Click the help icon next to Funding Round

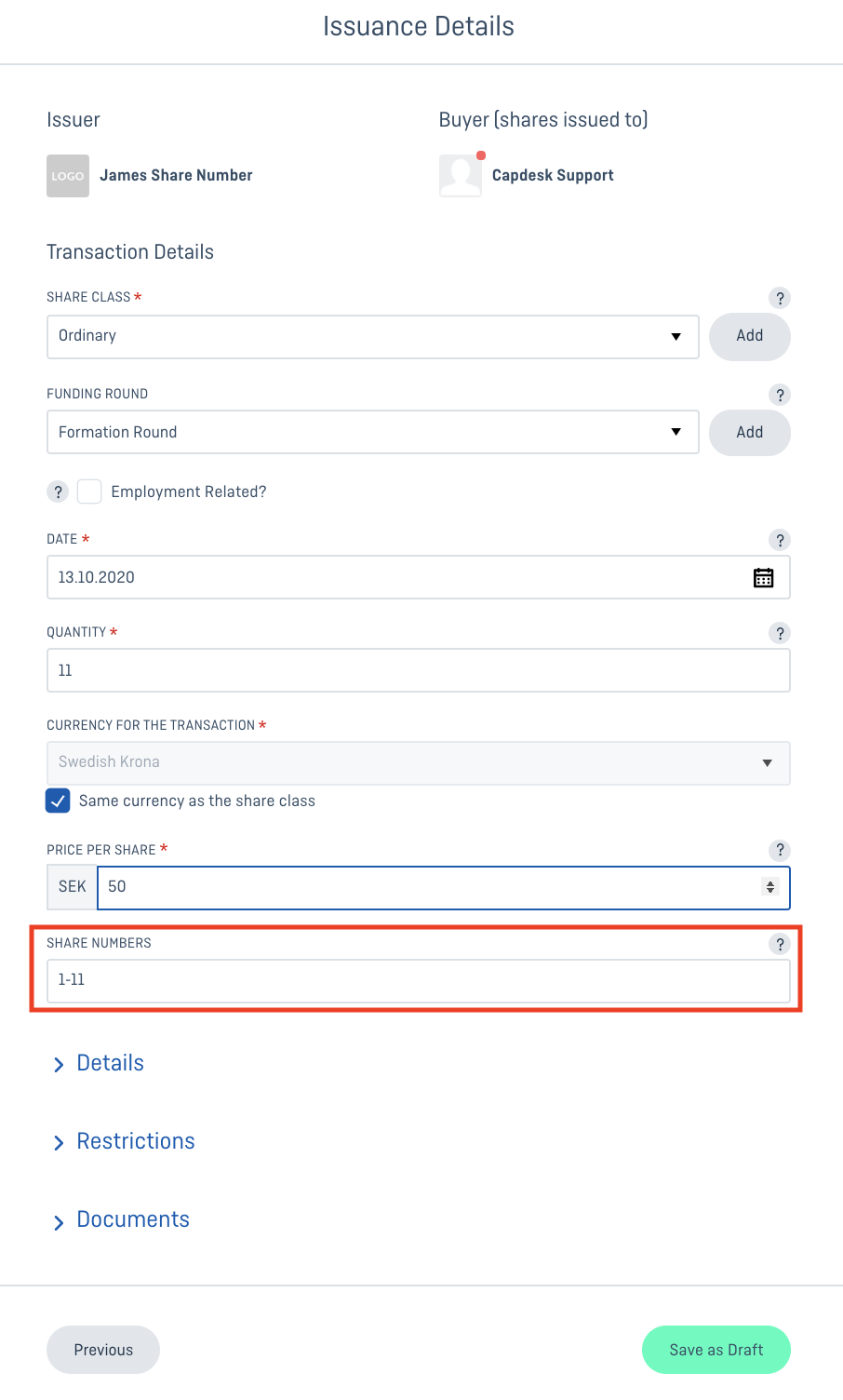coord(780,395)
